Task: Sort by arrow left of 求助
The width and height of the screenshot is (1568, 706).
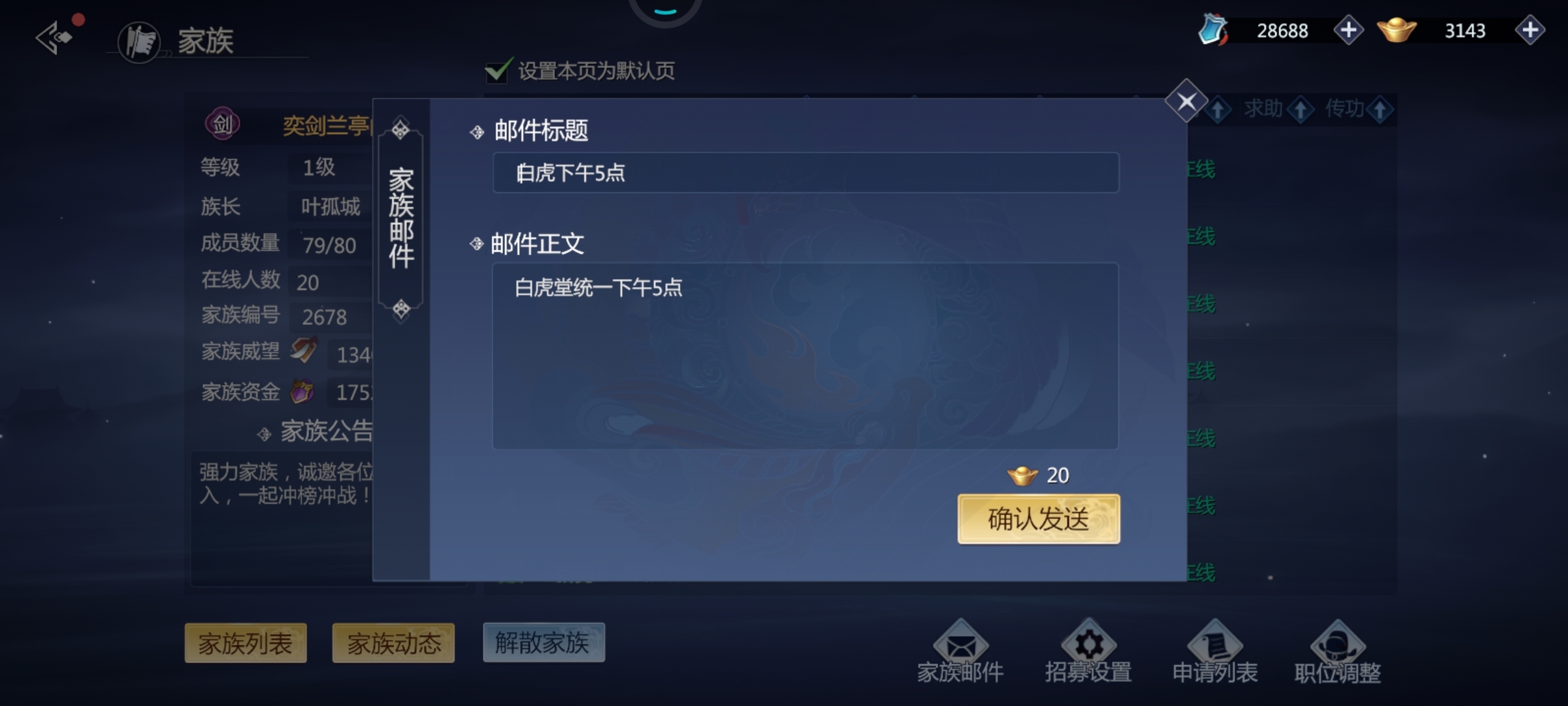Action: click(x=1218, y=110)
